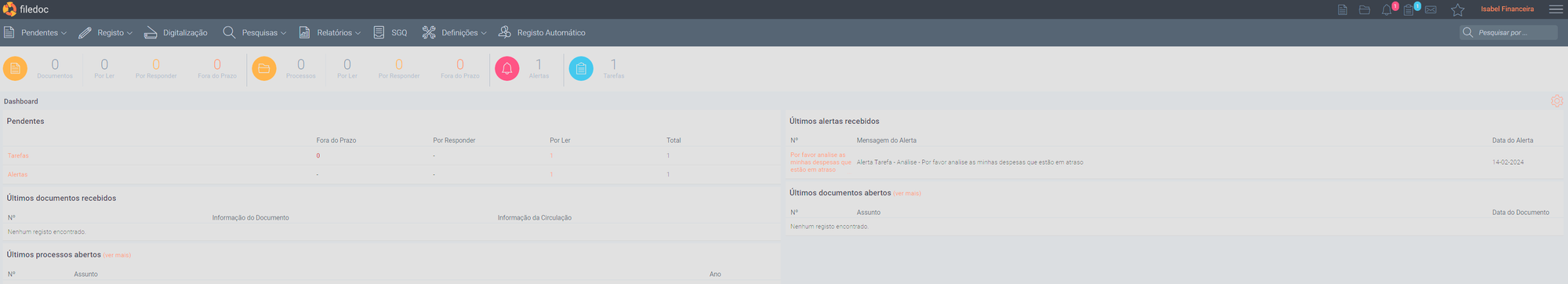Image resolution: width=1568 pixels, height=284 pixels.
Task: Open favorites via the star icon
Action: [x=1457, y=9]
